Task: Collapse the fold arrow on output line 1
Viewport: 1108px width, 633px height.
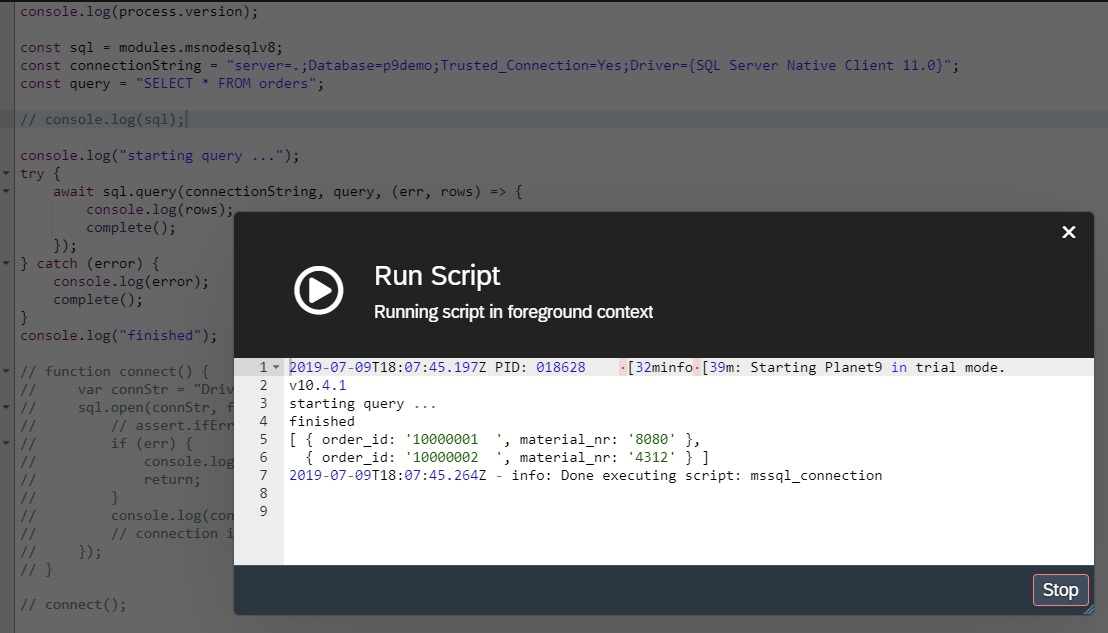Action: (x=277, y=368)
